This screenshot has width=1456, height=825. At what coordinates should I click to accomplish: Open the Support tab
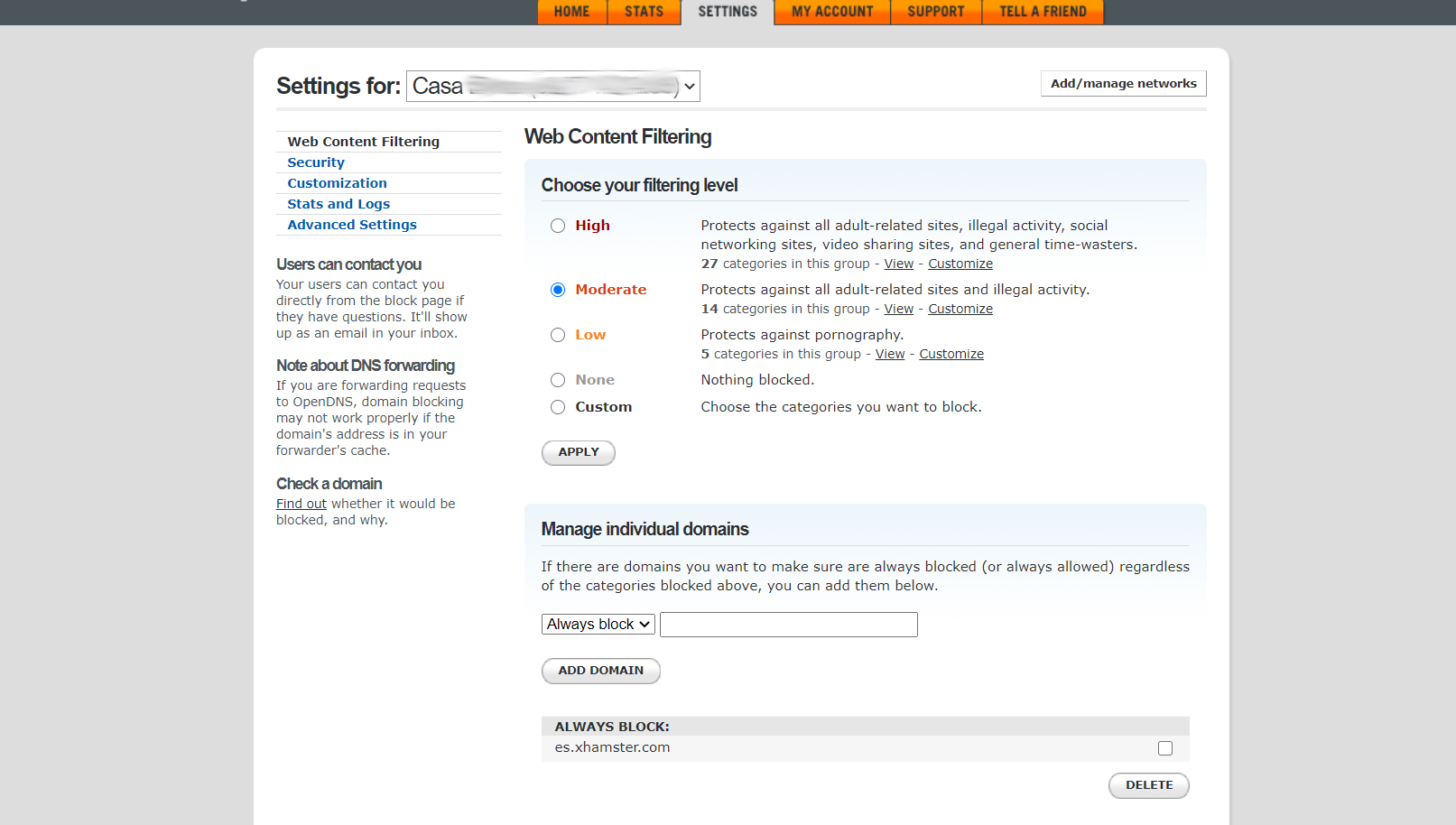coord(935,12)
